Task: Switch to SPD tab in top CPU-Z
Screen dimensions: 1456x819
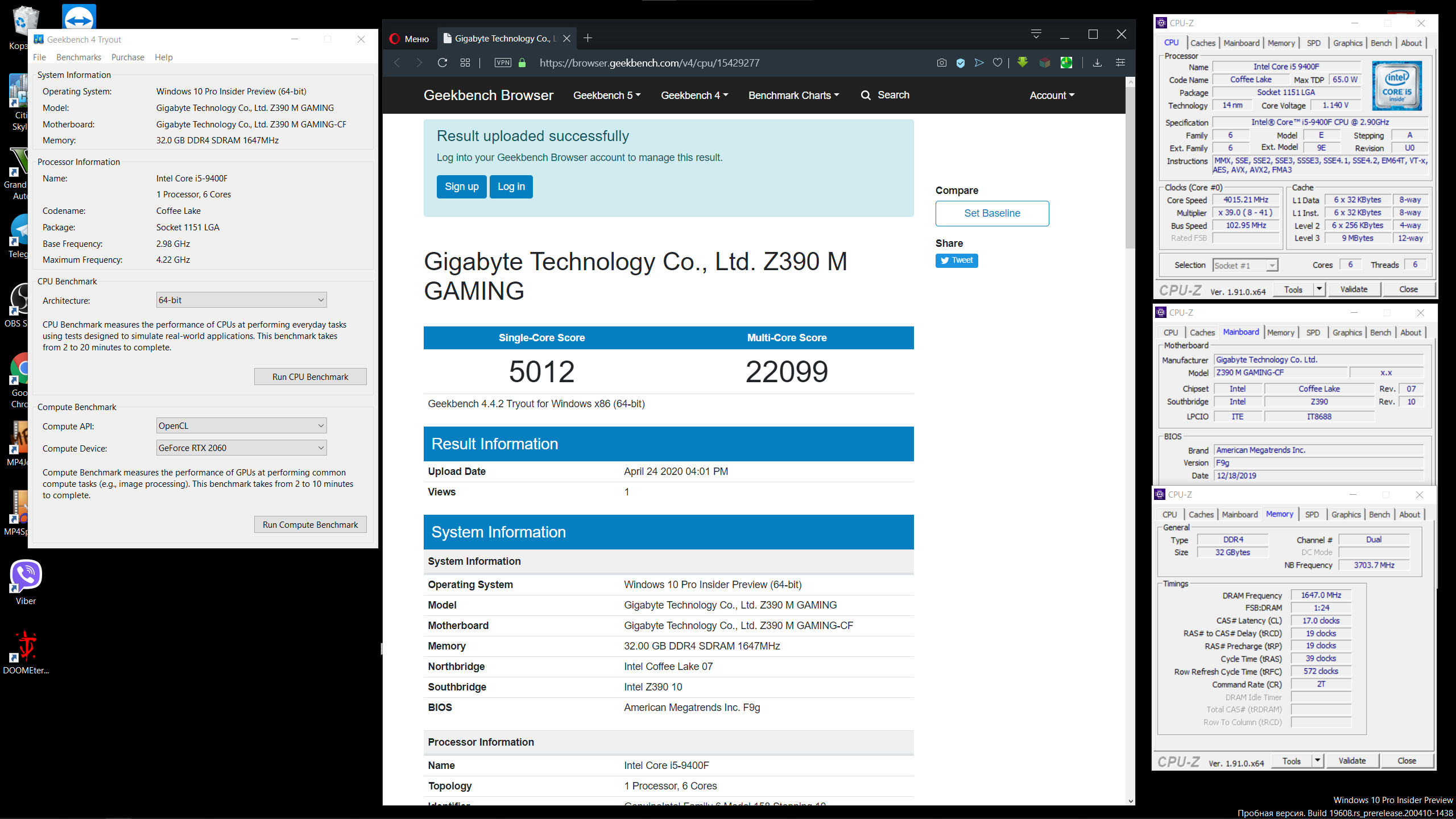Action: click(x=1314, y=43)
